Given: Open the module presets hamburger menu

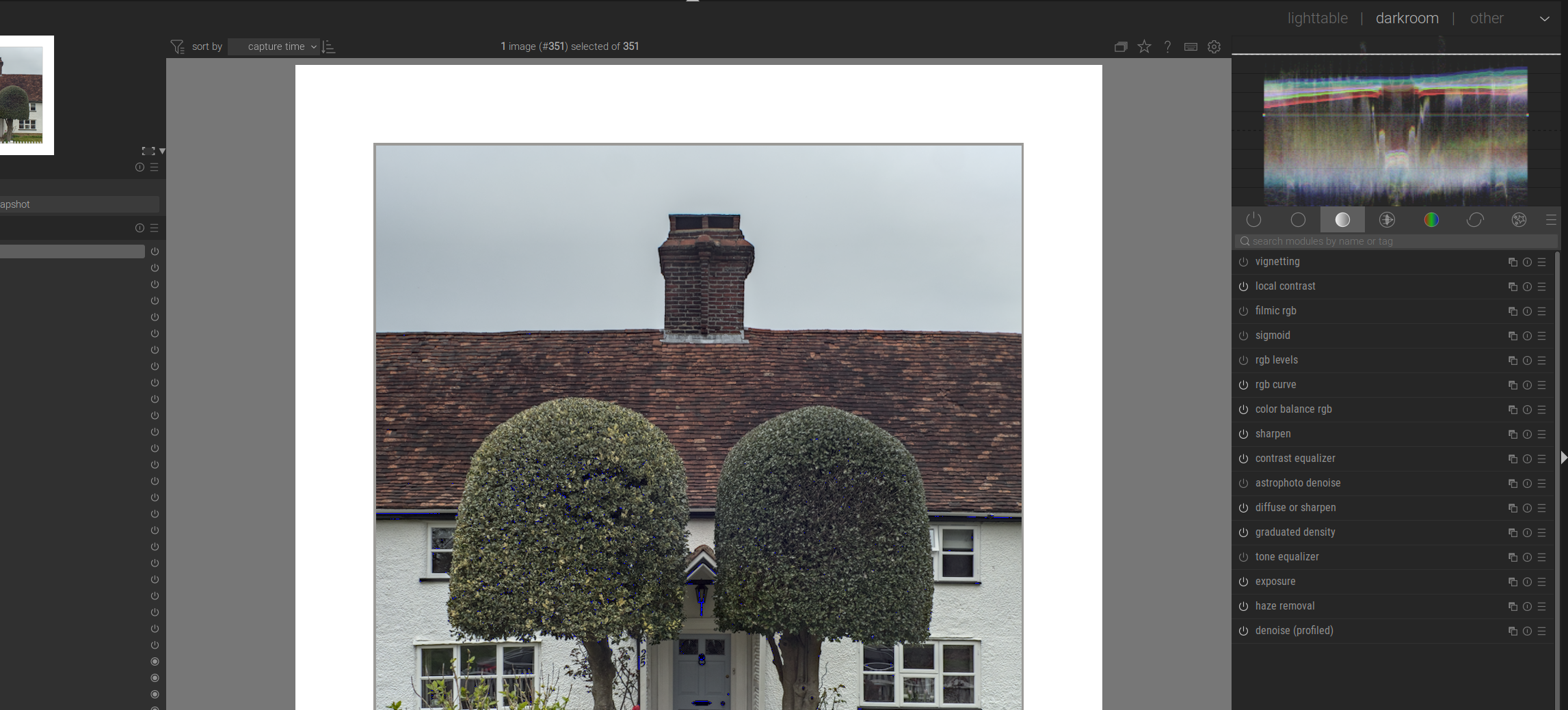Looking at the screenshot, I should coord(1550,219).
